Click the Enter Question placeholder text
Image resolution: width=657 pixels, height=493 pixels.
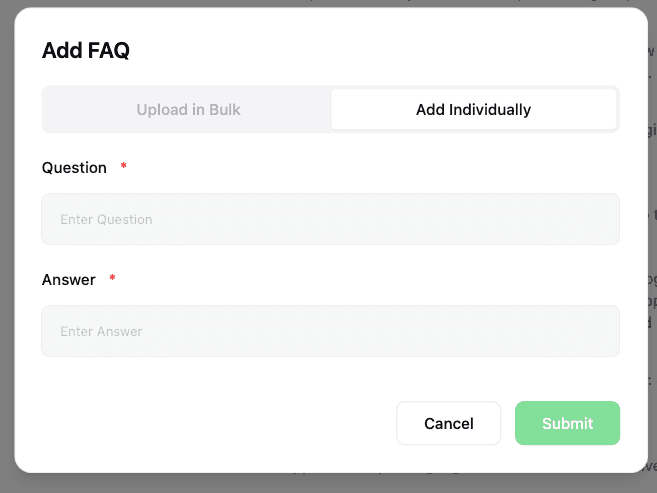[x=106, y=219]
